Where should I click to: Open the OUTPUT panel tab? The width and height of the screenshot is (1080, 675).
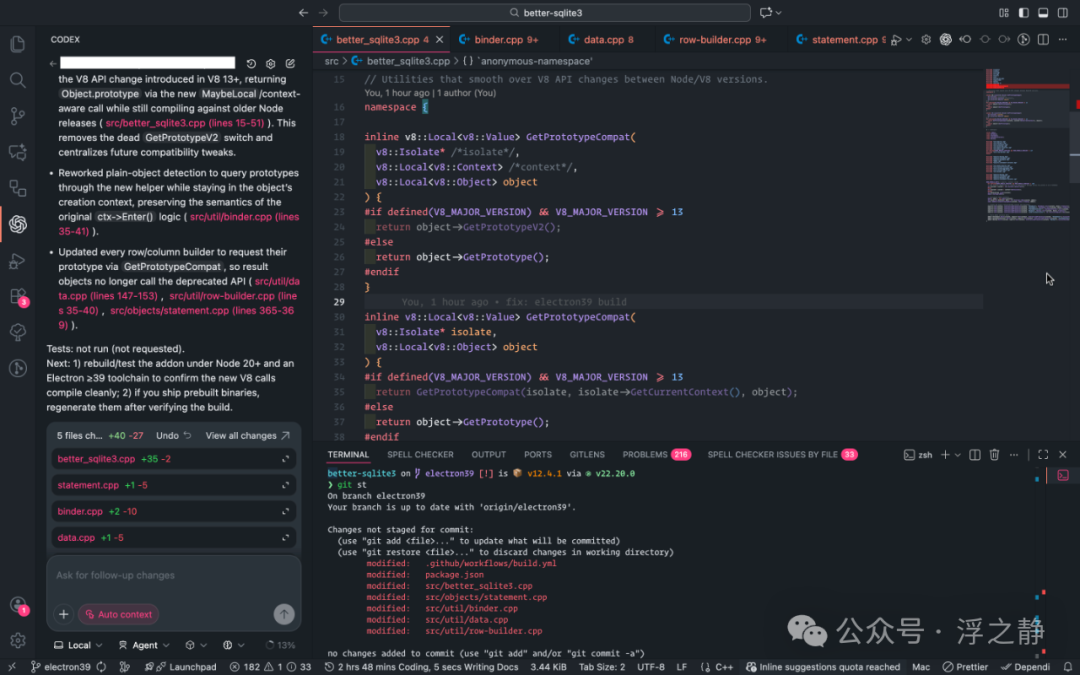tap(488, 455)
